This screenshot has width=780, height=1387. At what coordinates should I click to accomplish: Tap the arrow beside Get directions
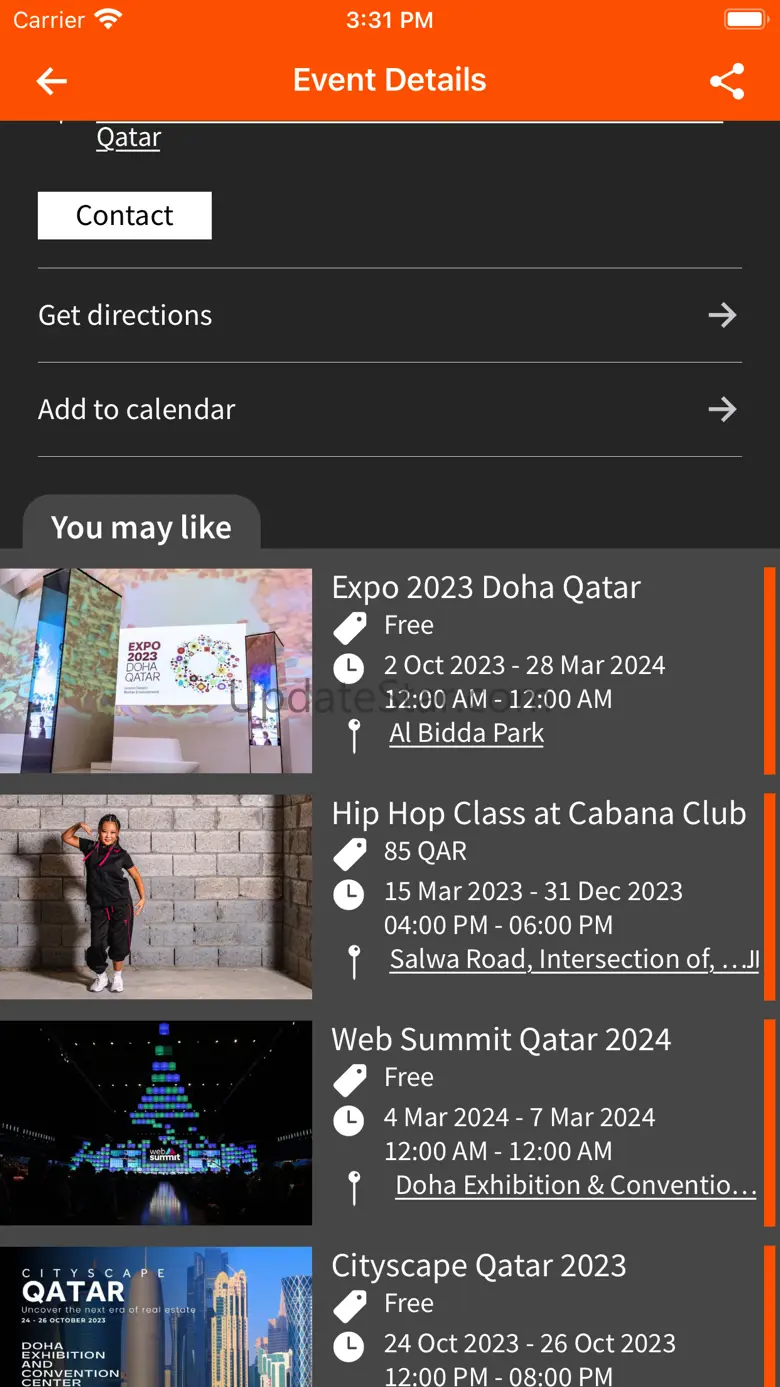coord(722,315)
